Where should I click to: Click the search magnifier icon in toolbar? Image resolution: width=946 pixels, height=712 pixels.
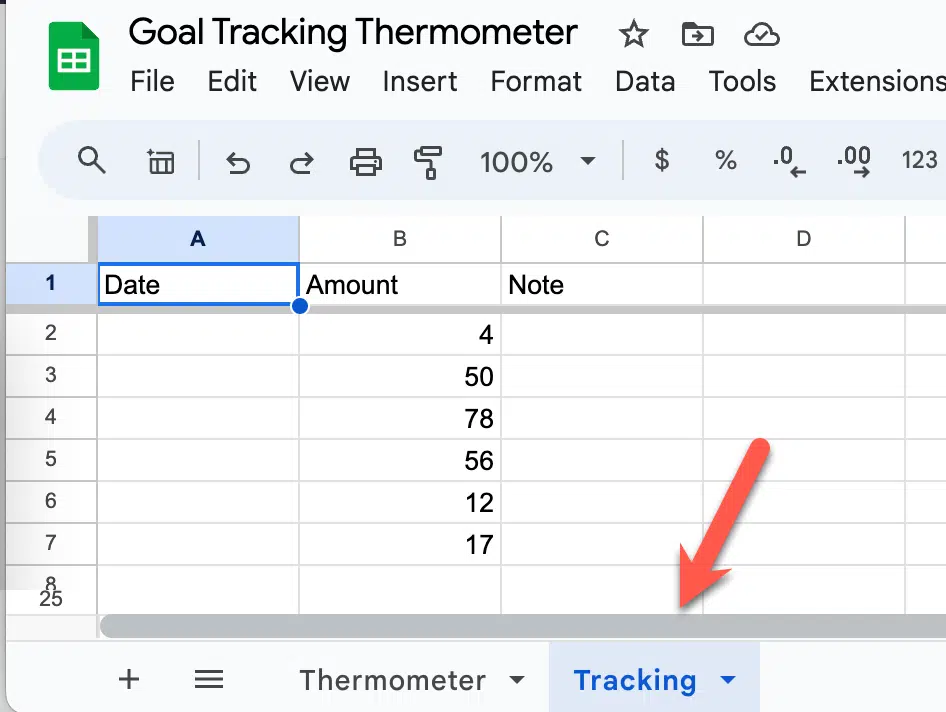click(x=92, y=161)
